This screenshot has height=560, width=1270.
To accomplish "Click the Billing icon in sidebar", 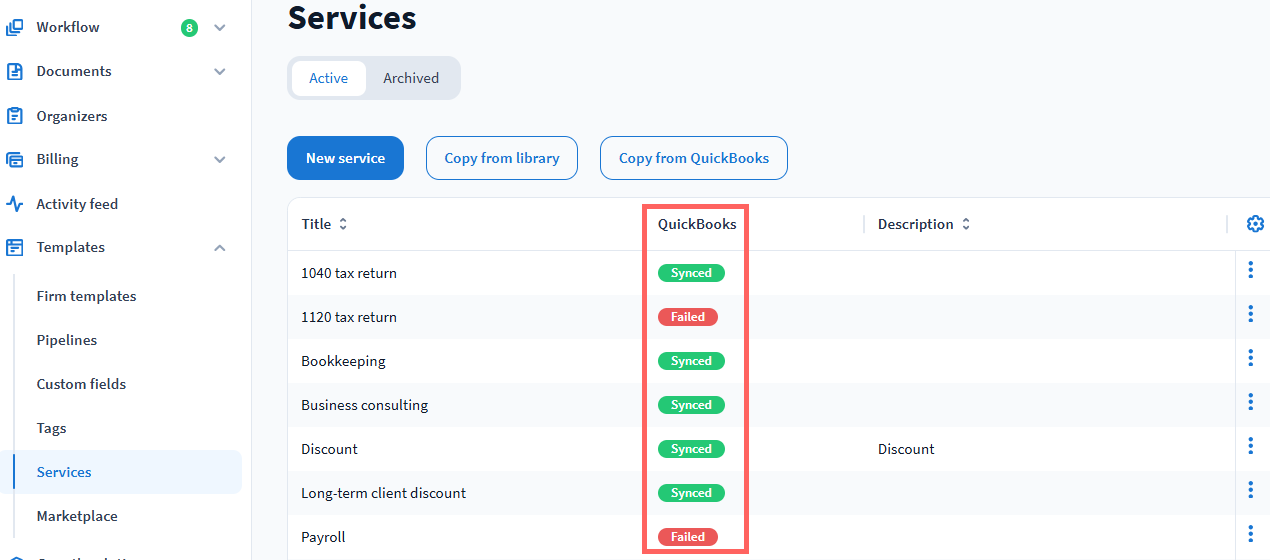I will click(14, 159).
